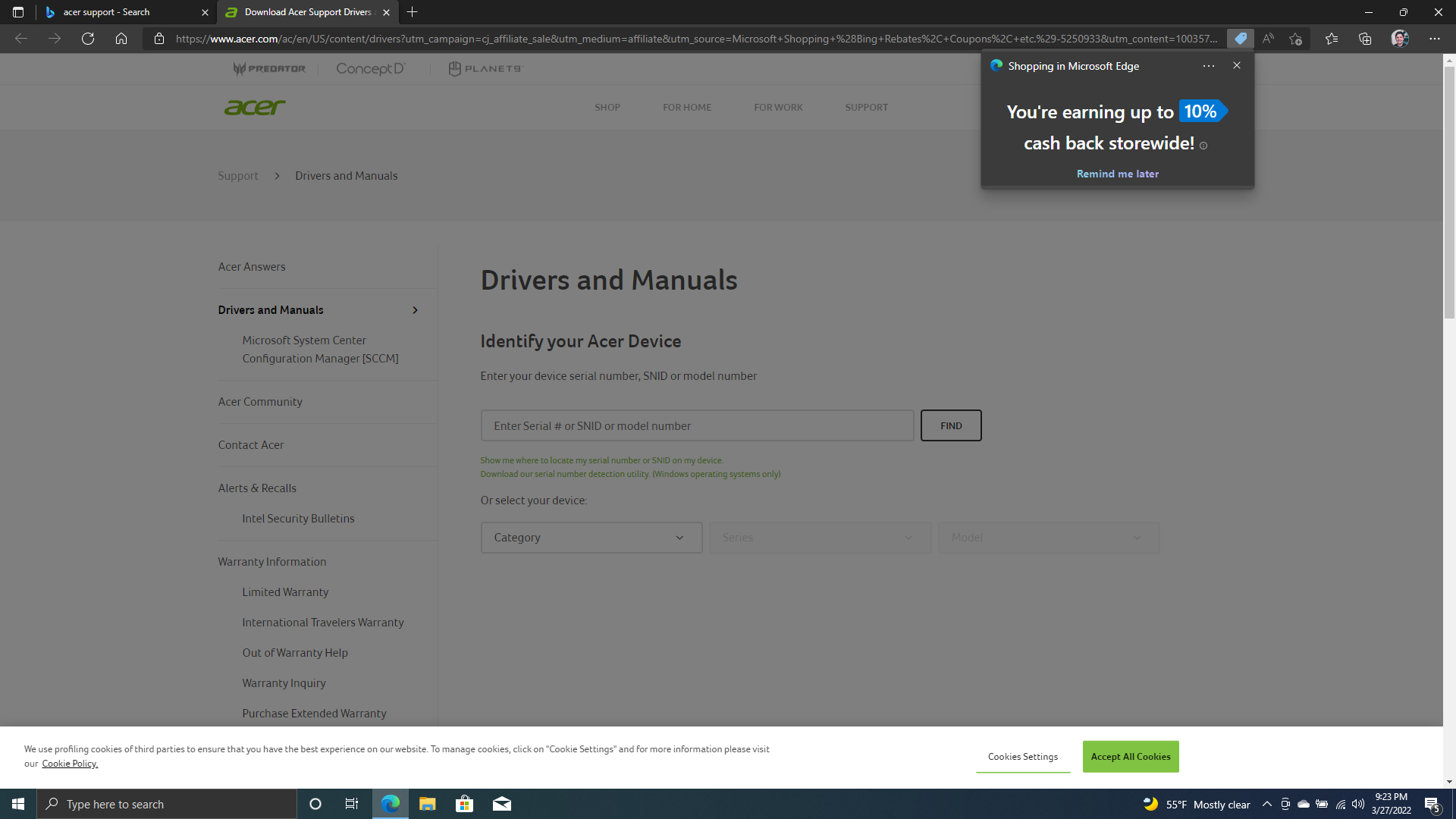Open File Explorer from taskbar
The height and width of the screenshot is (819, 1456).
click(x=427, y=804)
